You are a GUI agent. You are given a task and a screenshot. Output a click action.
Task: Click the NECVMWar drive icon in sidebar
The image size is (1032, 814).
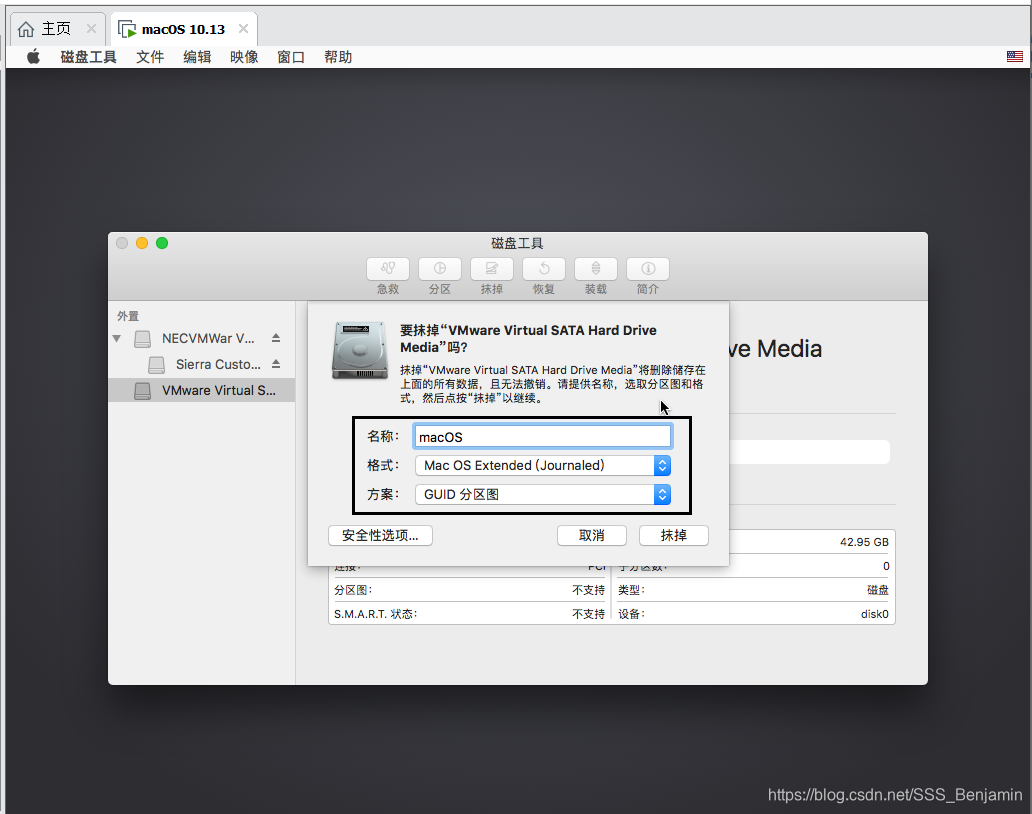142,339
